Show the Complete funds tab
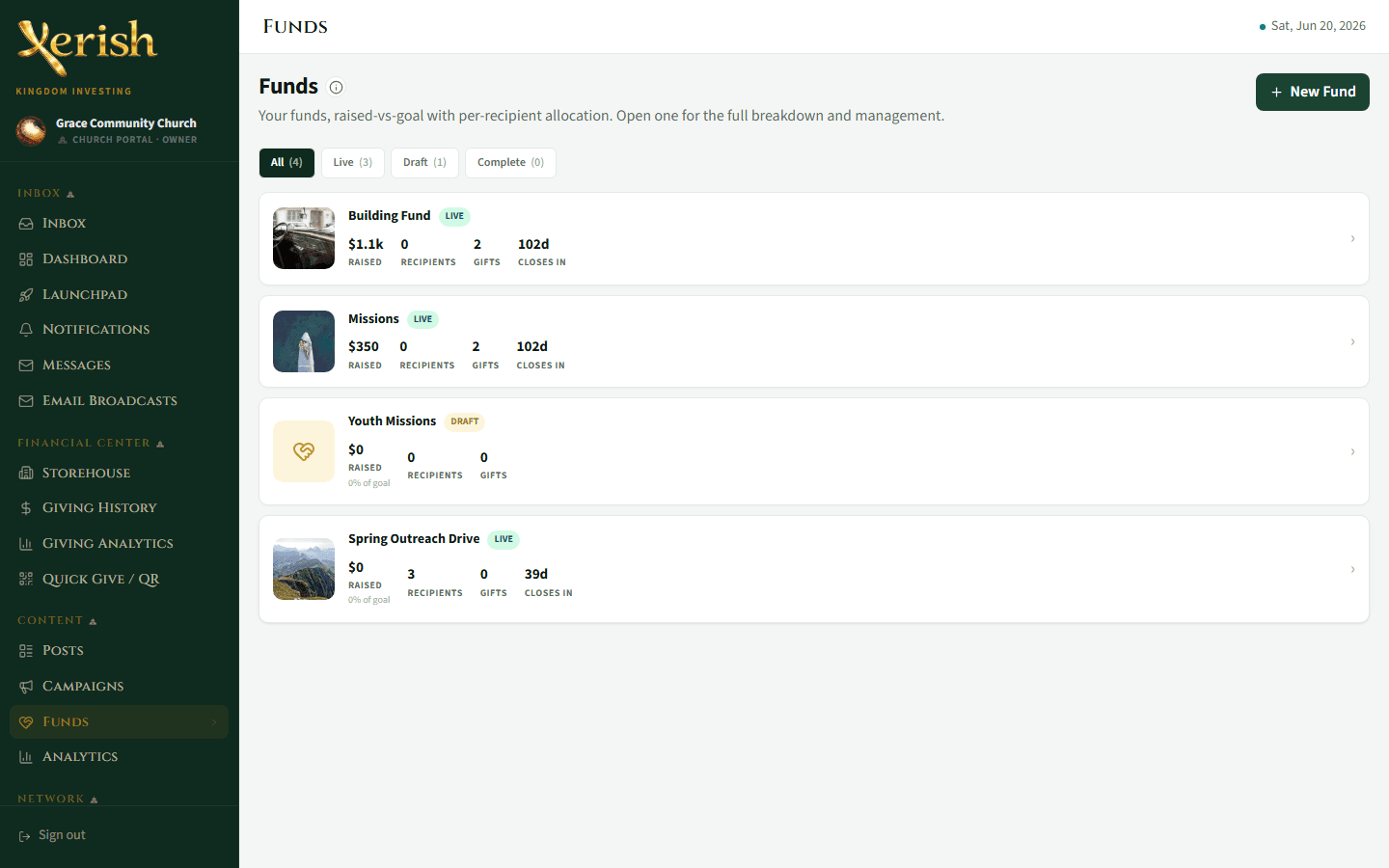 [510, 163]
